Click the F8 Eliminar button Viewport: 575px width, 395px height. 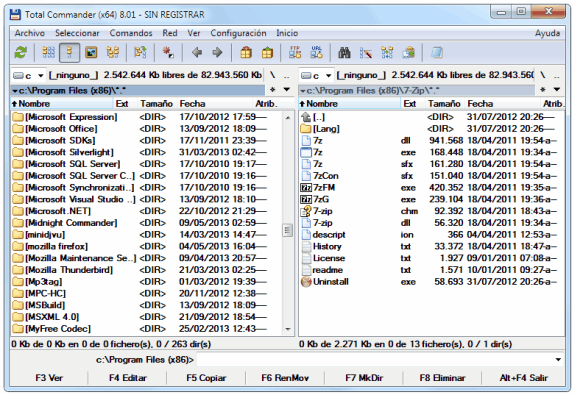pyautogui.click(x=442, y=378)
